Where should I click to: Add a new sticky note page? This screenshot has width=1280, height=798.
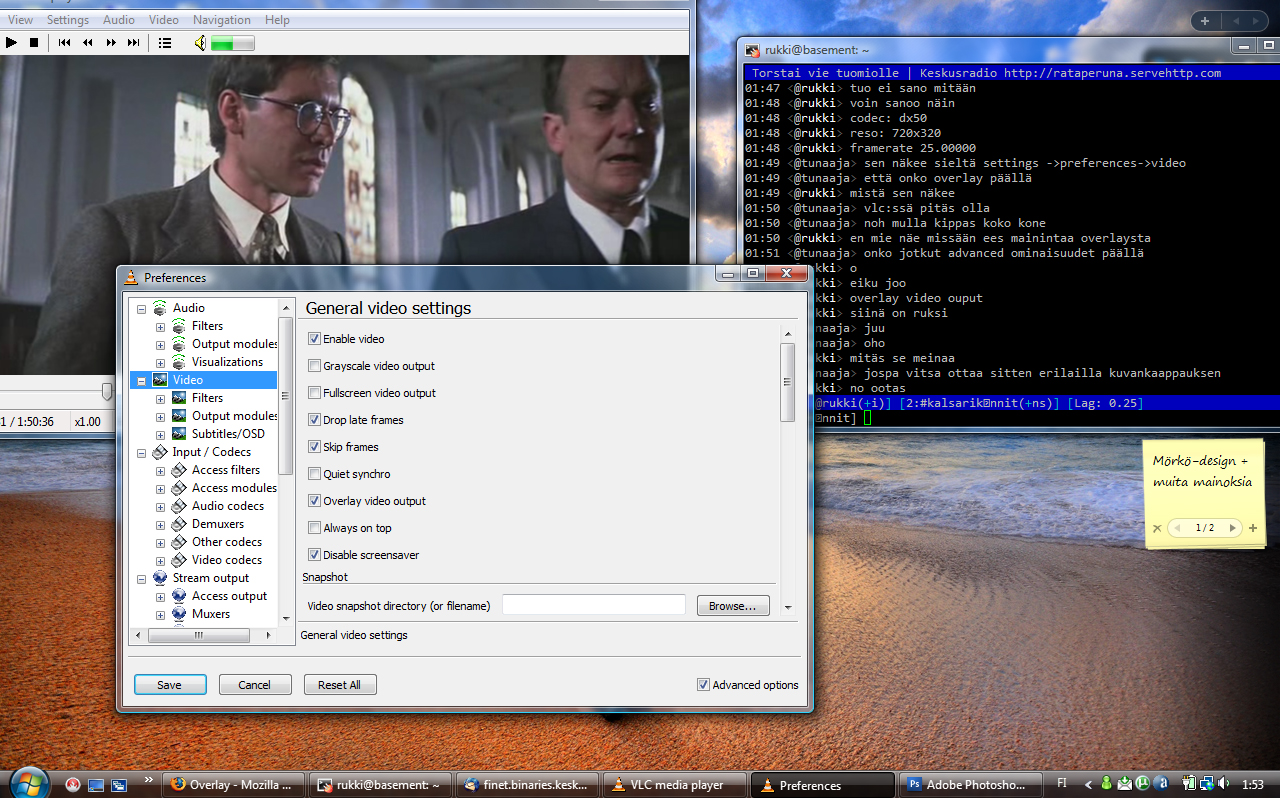click(x=1253, y=528)
